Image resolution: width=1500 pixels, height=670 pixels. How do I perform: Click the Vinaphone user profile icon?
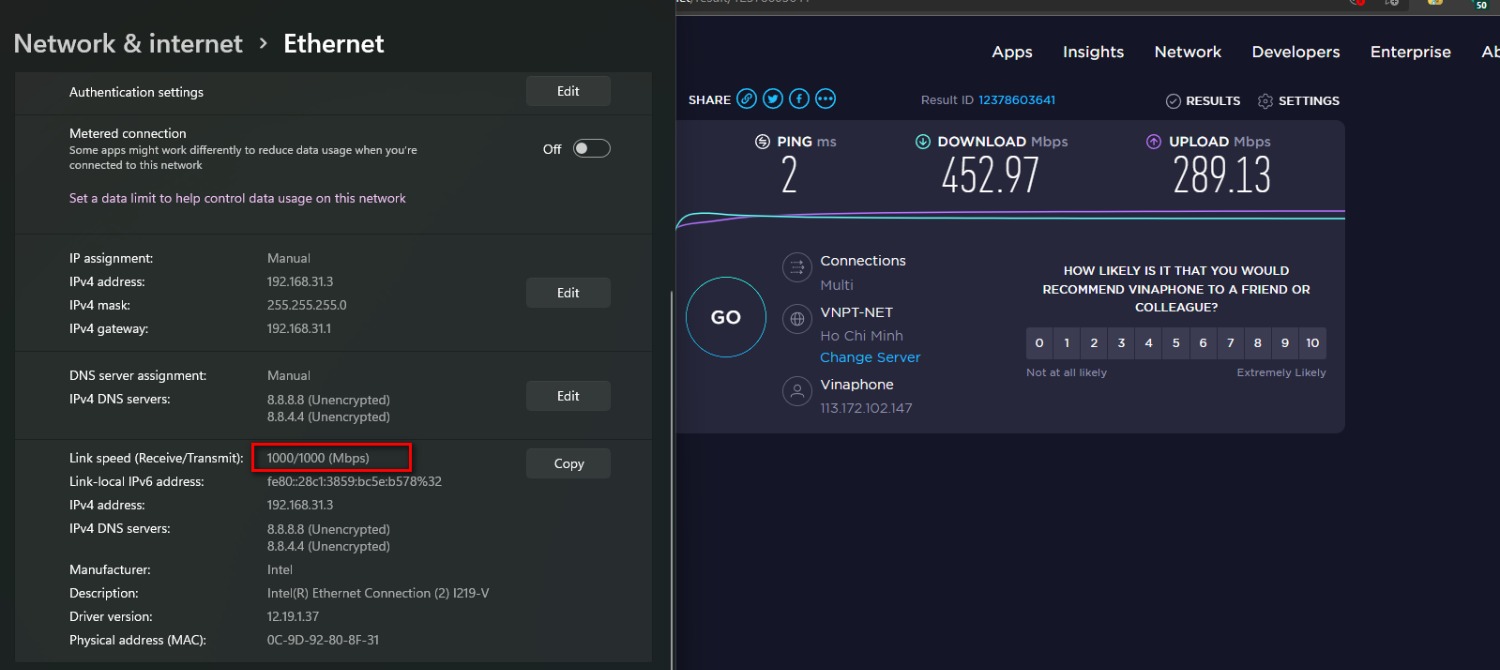(x=797, y=392)
